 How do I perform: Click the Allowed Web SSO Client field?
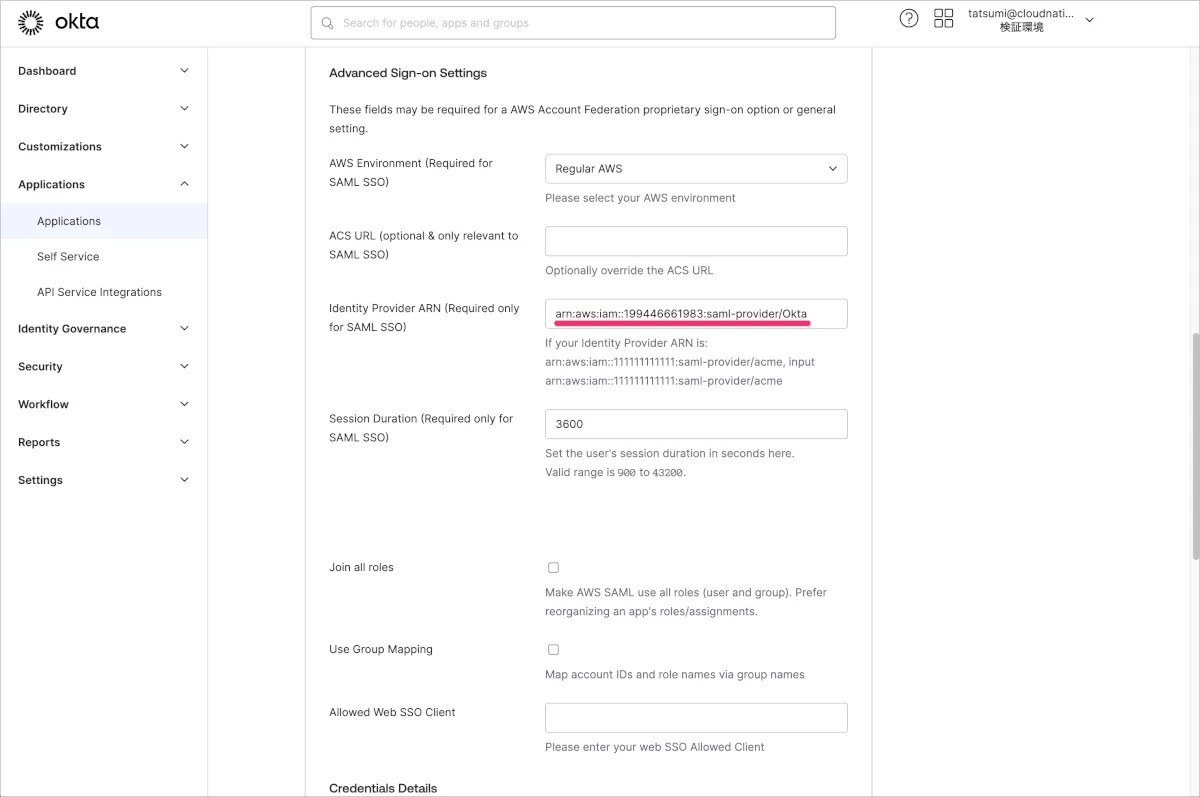click(x=696, y=718)
